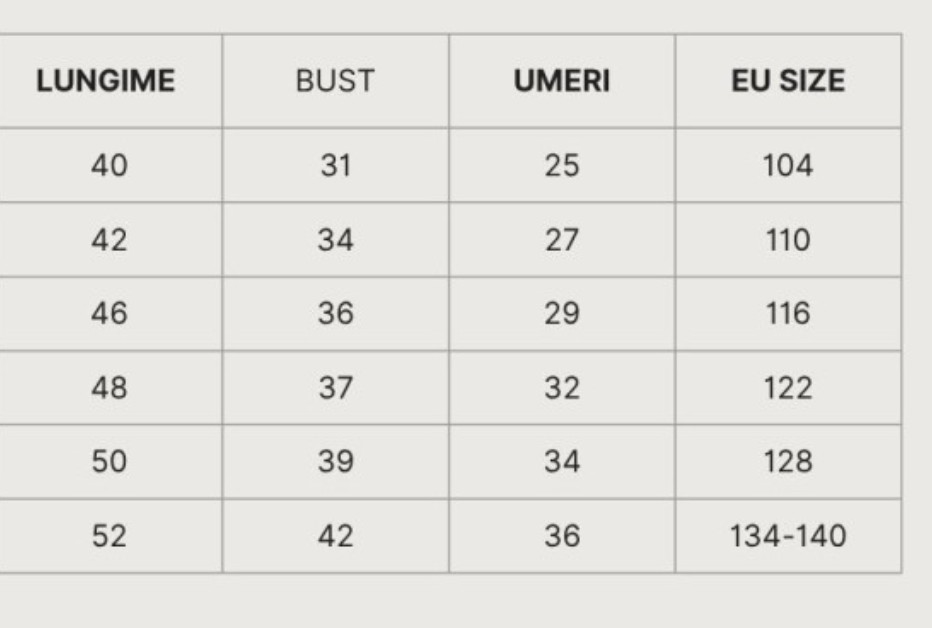Image resolution: width=932 pixels, height=628 pixels.
Task: Select the EU SIZE column header
Action: click(788, 81)
